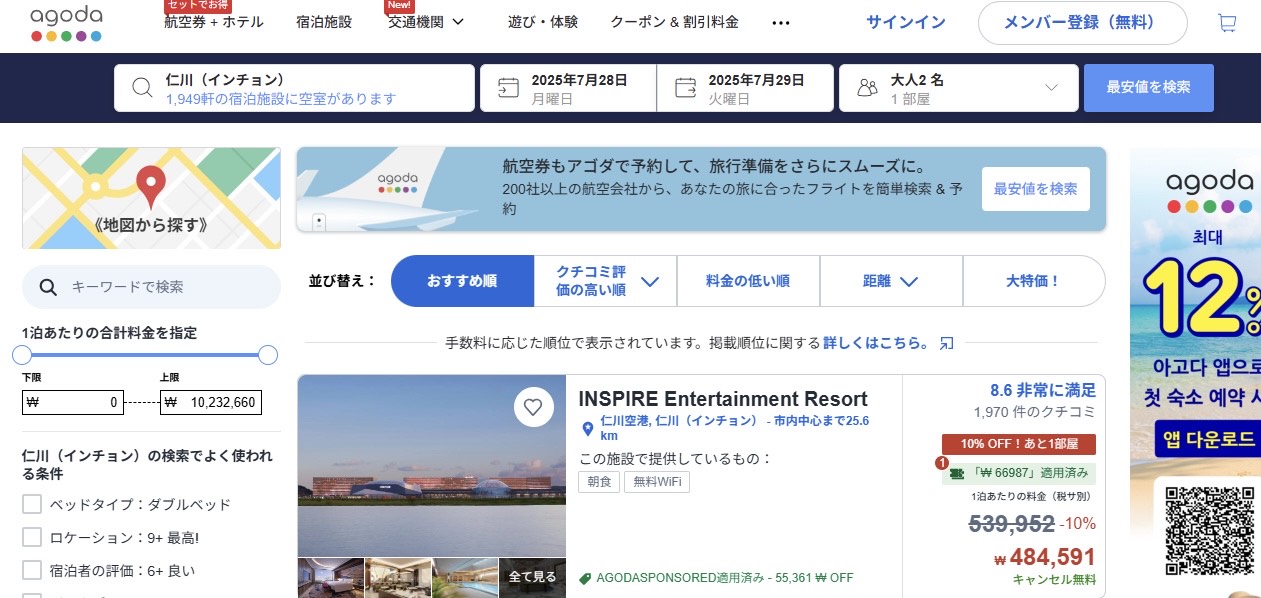Viewport: 1261px width, 598px height.
Task: Click the check-in calendar icon
Action: point(508,88)
